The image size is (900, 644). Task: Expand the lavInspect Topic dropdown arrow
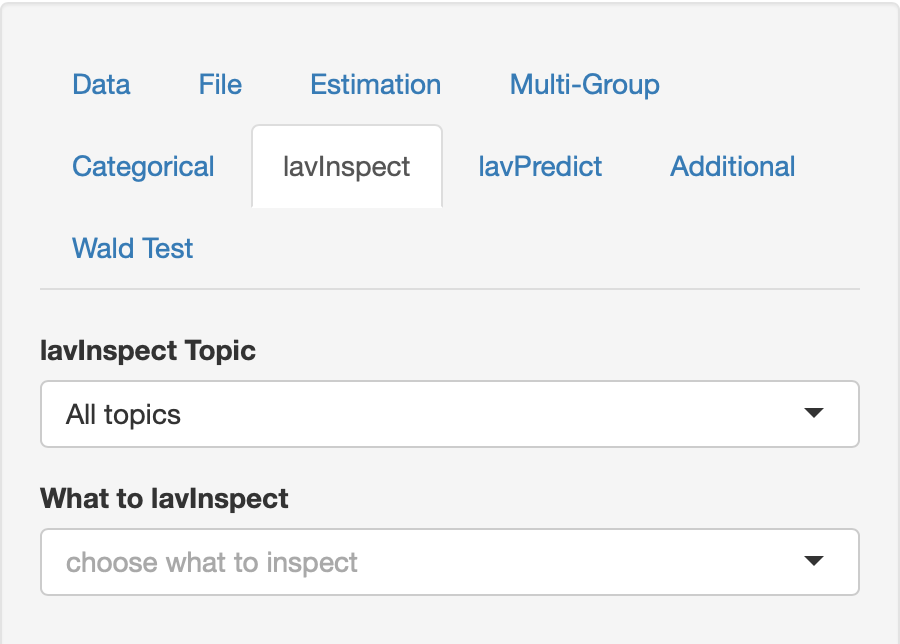pyautogui.click(x=814, y=414)
